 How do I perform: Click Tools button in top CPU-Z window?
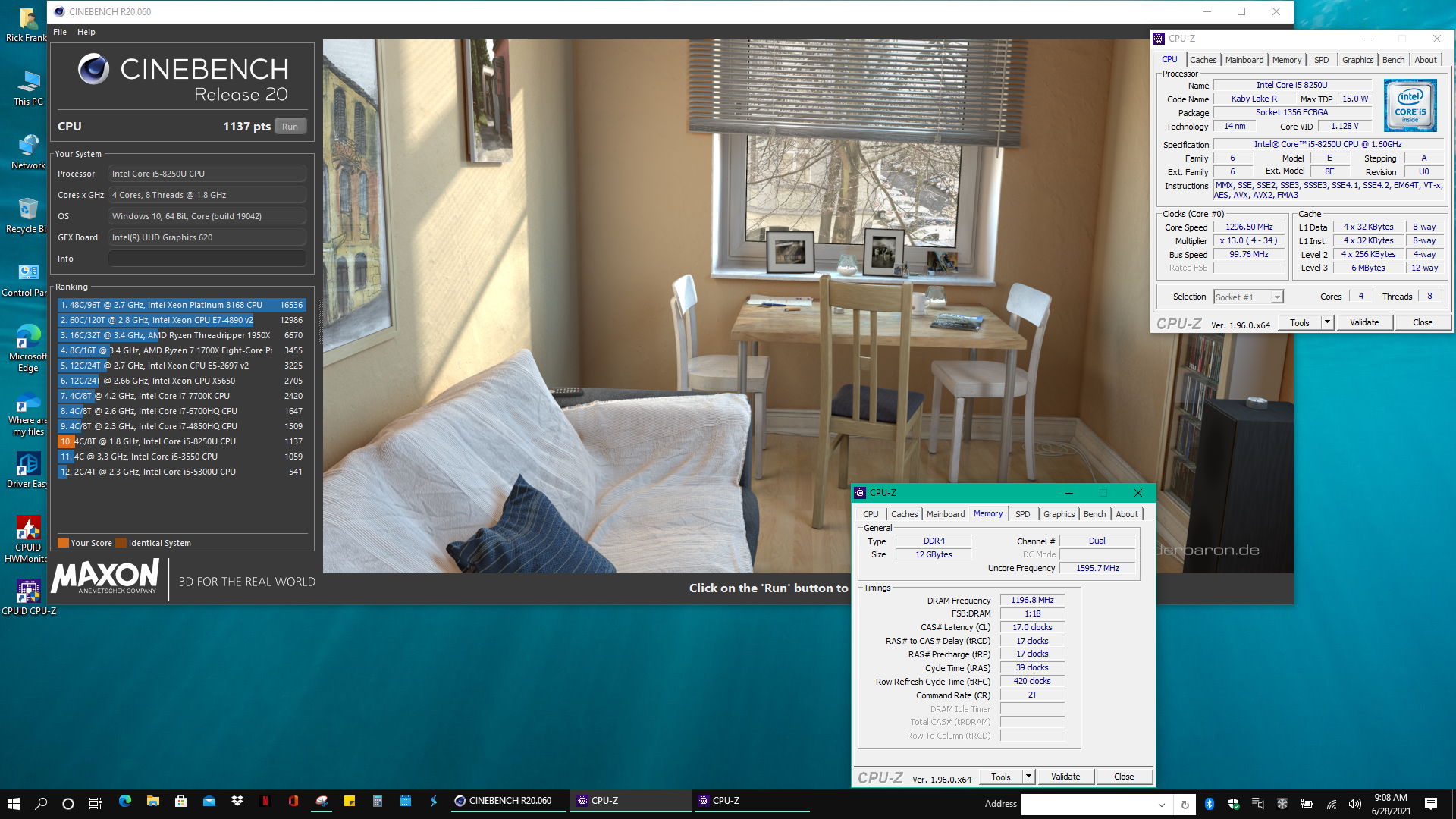tap(1299, 322)
